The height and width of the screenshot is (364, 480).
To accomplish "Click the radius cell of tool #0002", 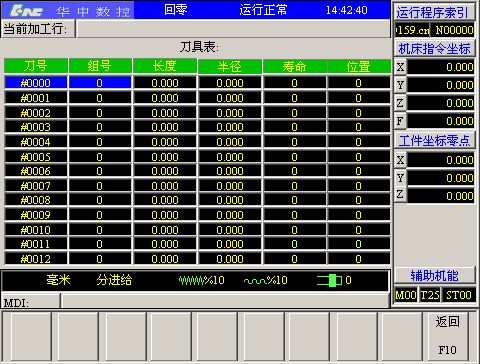I will pyautogui.click(x=230, y=113).
